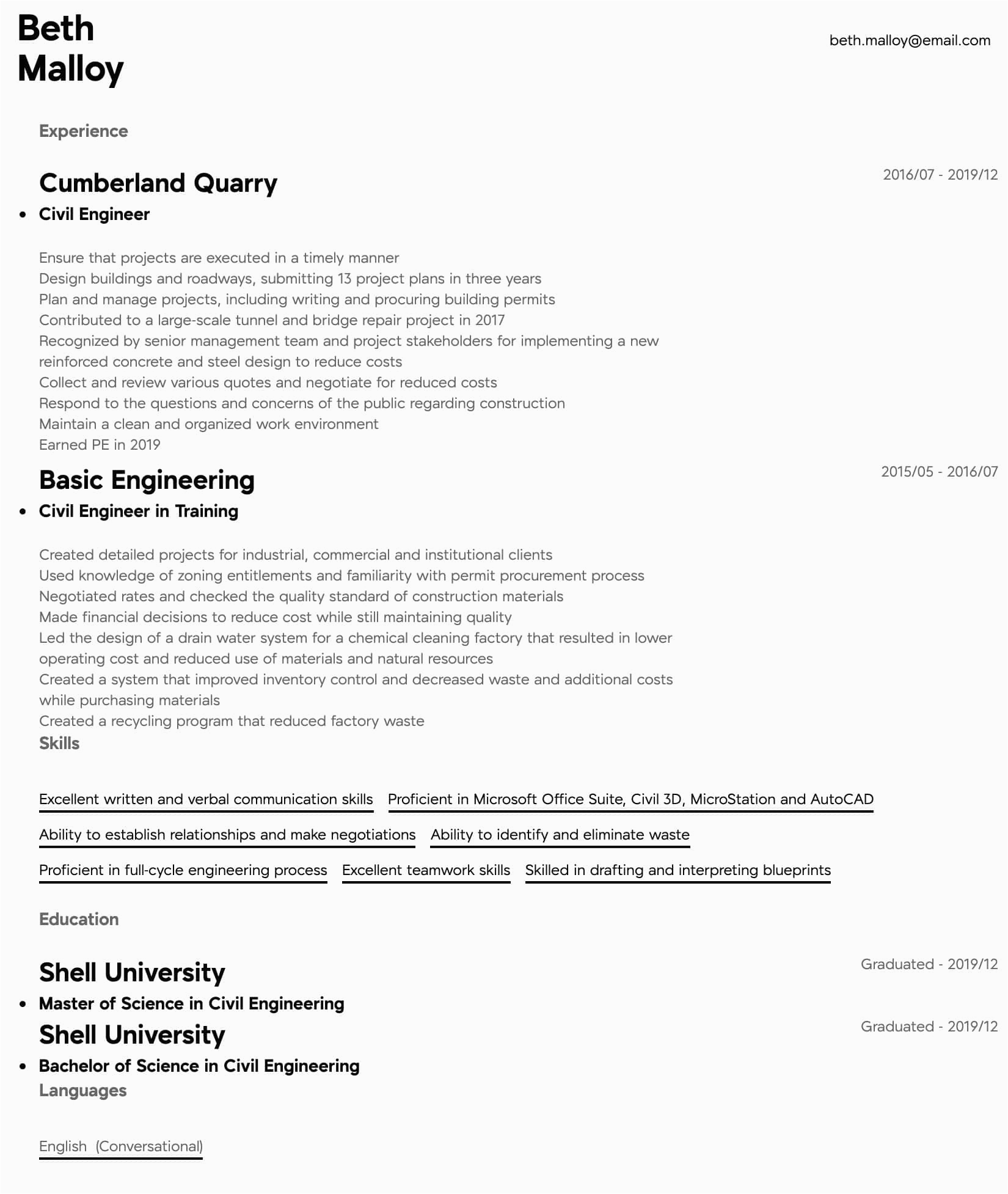Click Bachelor of Science in Civil Engineering
Viewport: 1008px width, 1194px height.
199,1066
